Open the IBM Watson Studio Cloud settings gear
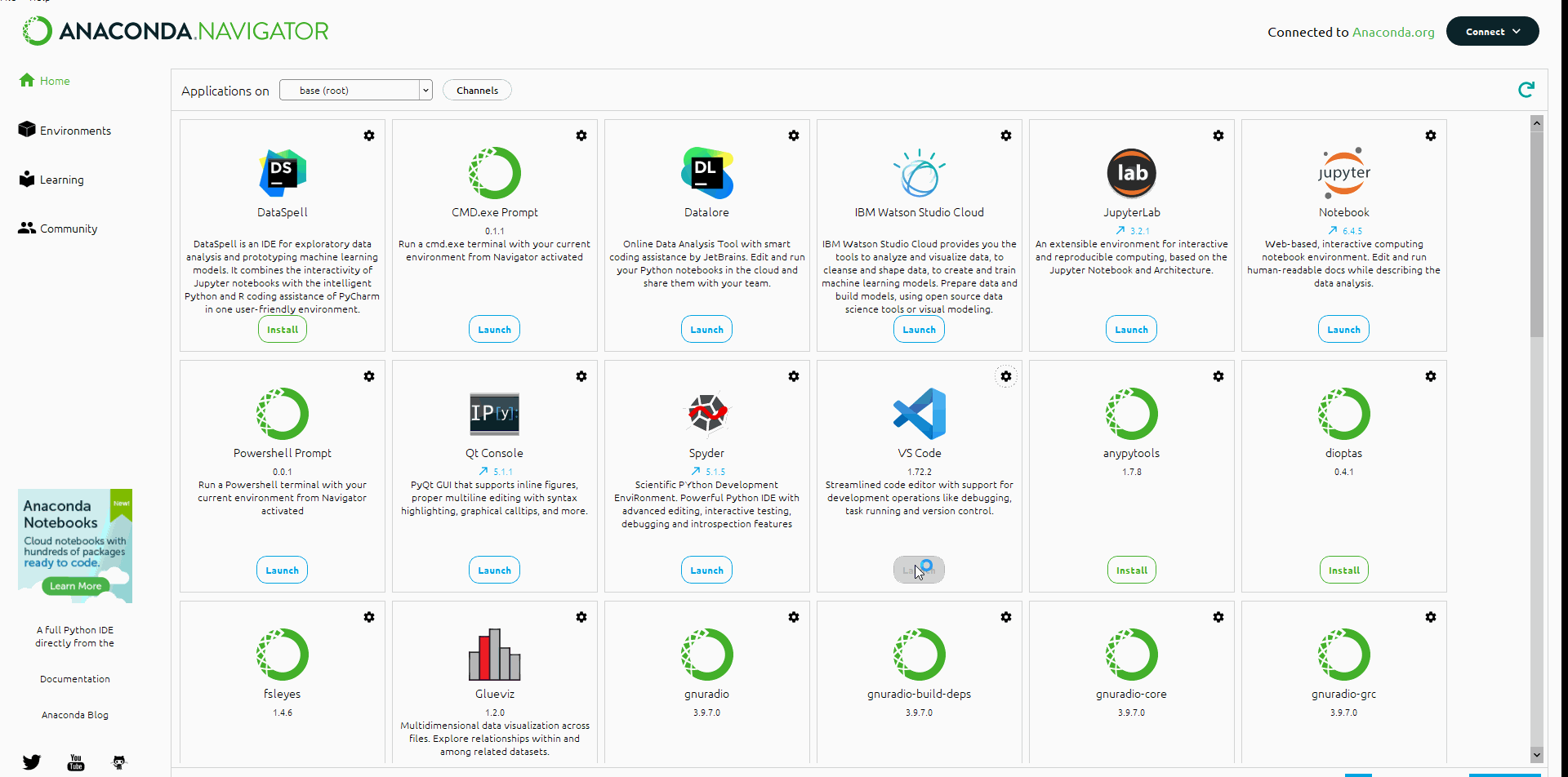This screenshot has width=1568, height=777. click(x=1006, y=135)
